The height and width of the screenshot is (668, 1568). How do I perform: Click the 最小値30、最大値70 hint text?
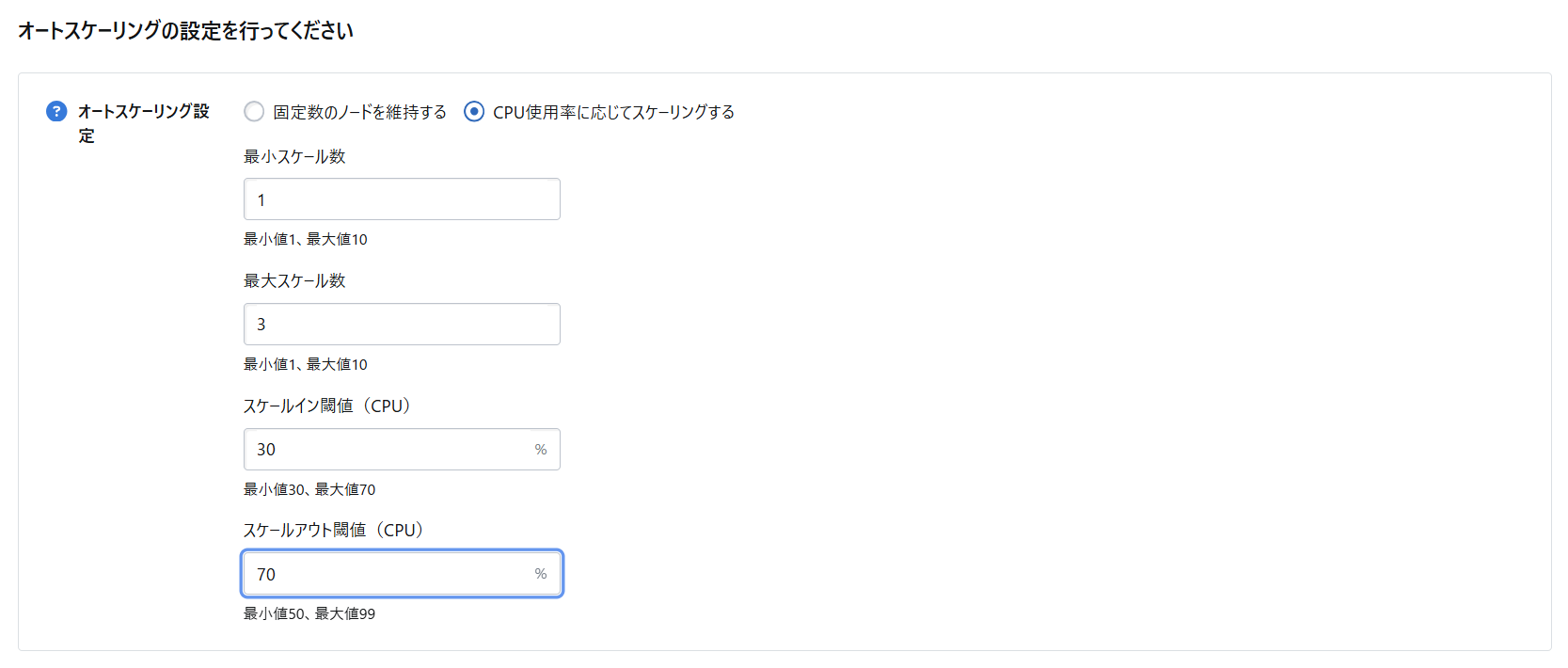point(309,489)
